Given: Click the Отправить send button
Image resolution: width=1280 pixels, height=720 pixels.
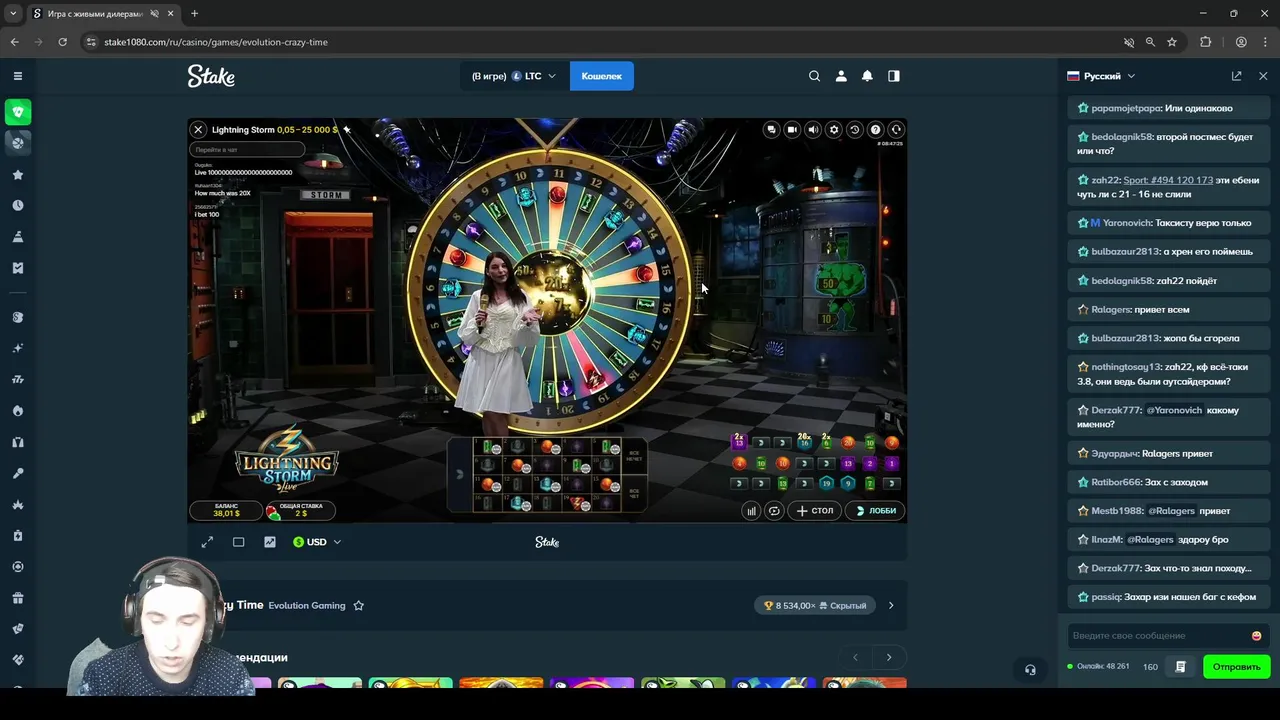Looking at the screenshot, I should click(1236, 667).
